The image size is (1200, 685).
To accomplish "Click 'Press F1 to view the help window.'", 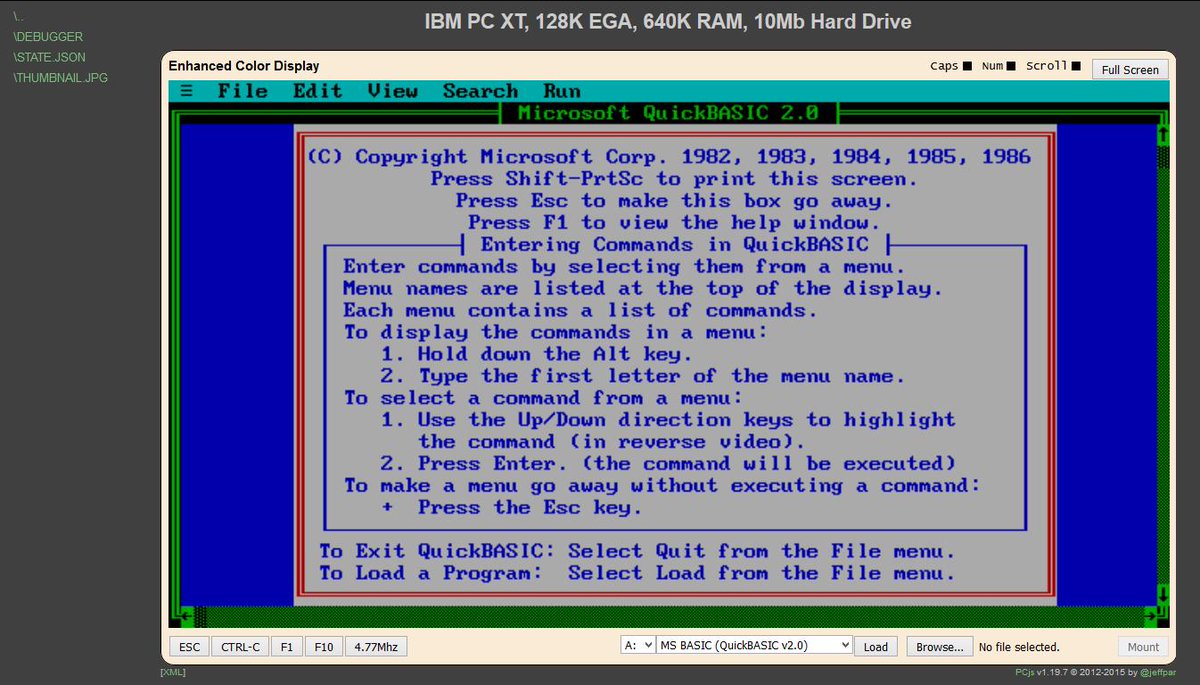I will (675, 222).
